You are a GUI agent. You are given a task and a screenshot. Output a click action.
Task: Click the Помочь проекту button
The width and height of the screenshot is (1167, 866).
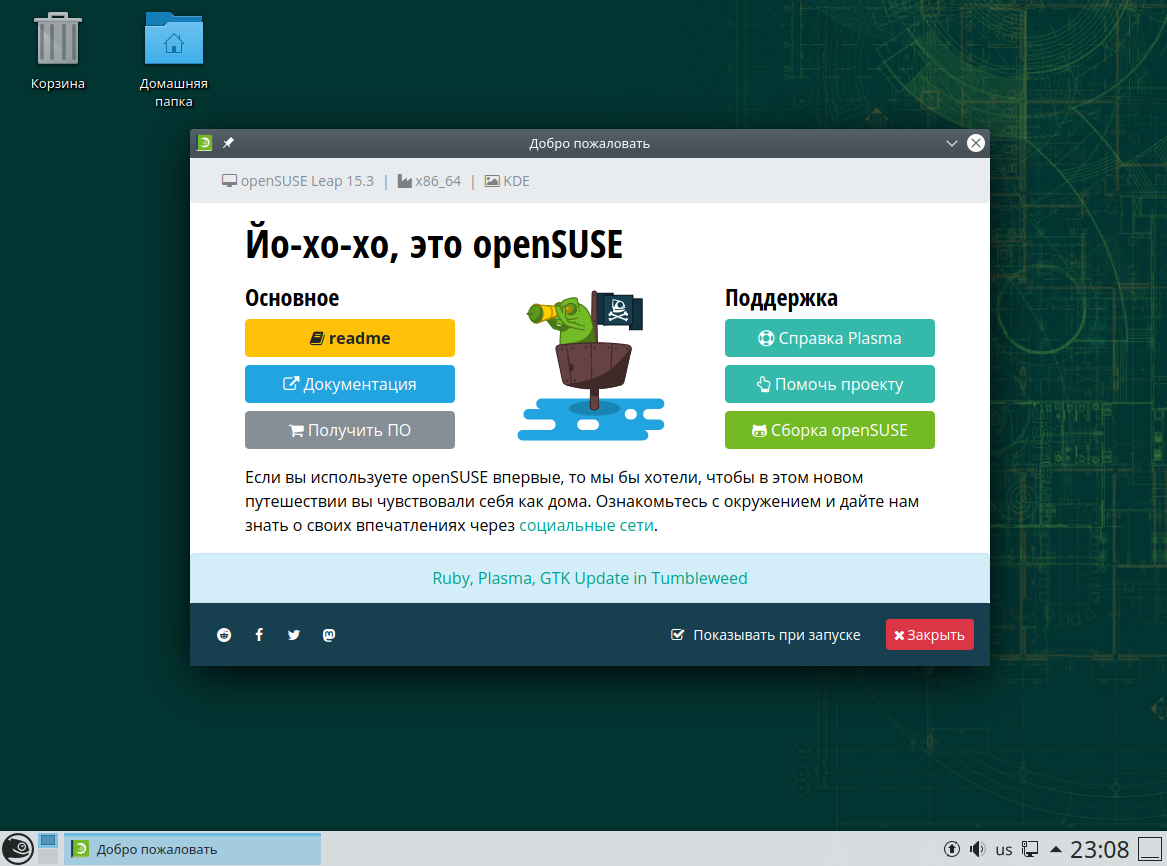coord(830,385)
